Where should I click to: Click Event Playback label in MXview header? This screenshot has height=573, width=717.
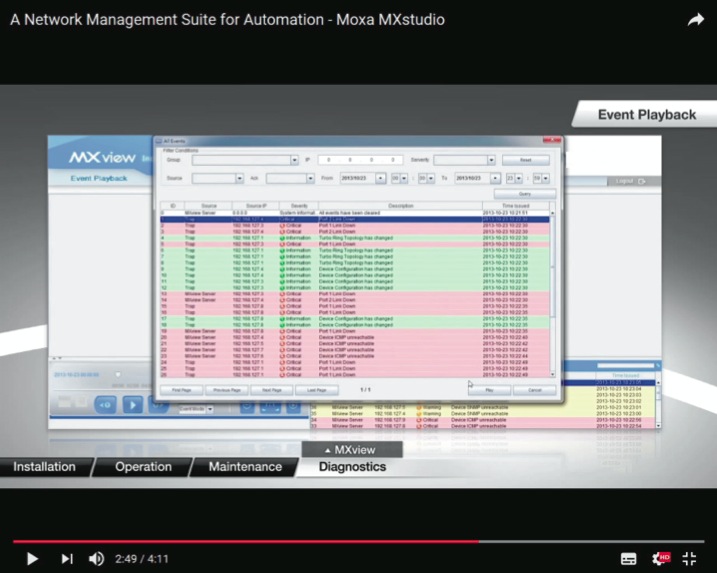point(99,178)
